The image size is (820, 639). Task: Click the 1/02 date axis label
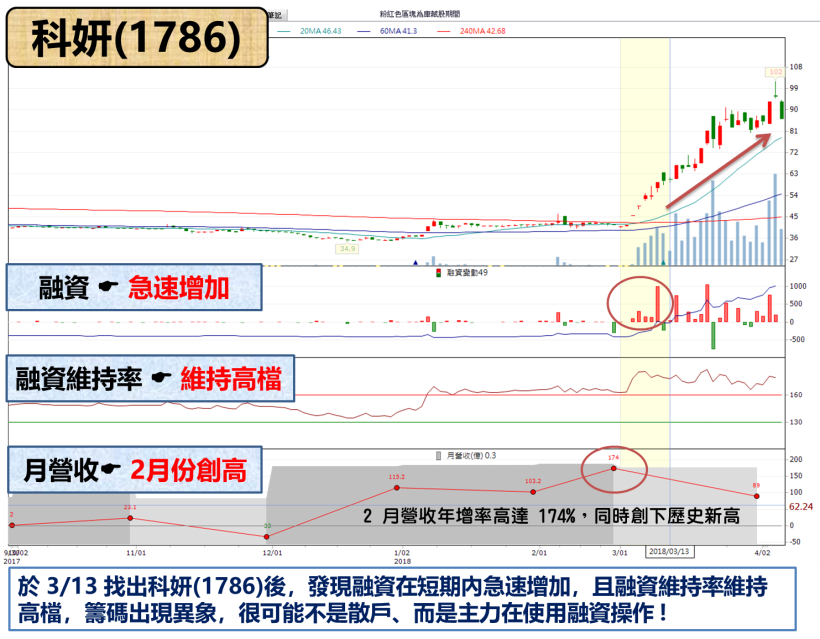click(402, 553)
